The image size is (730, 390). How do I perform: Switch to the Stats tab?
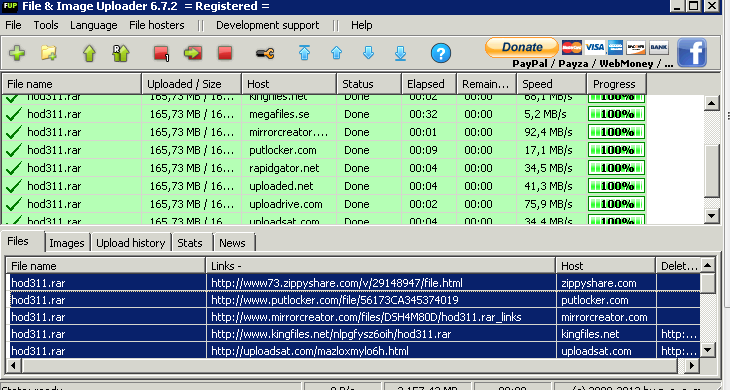(x=189, y=243)
